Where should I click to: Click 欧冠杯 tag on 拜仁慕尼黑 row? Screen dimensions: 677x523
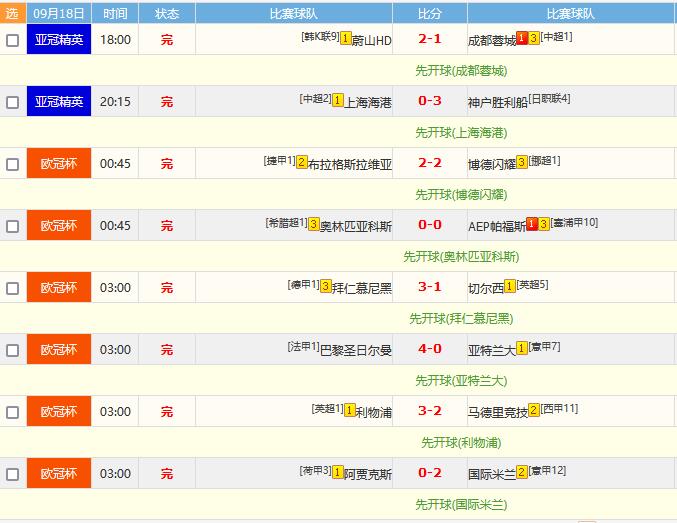point(59,287)
